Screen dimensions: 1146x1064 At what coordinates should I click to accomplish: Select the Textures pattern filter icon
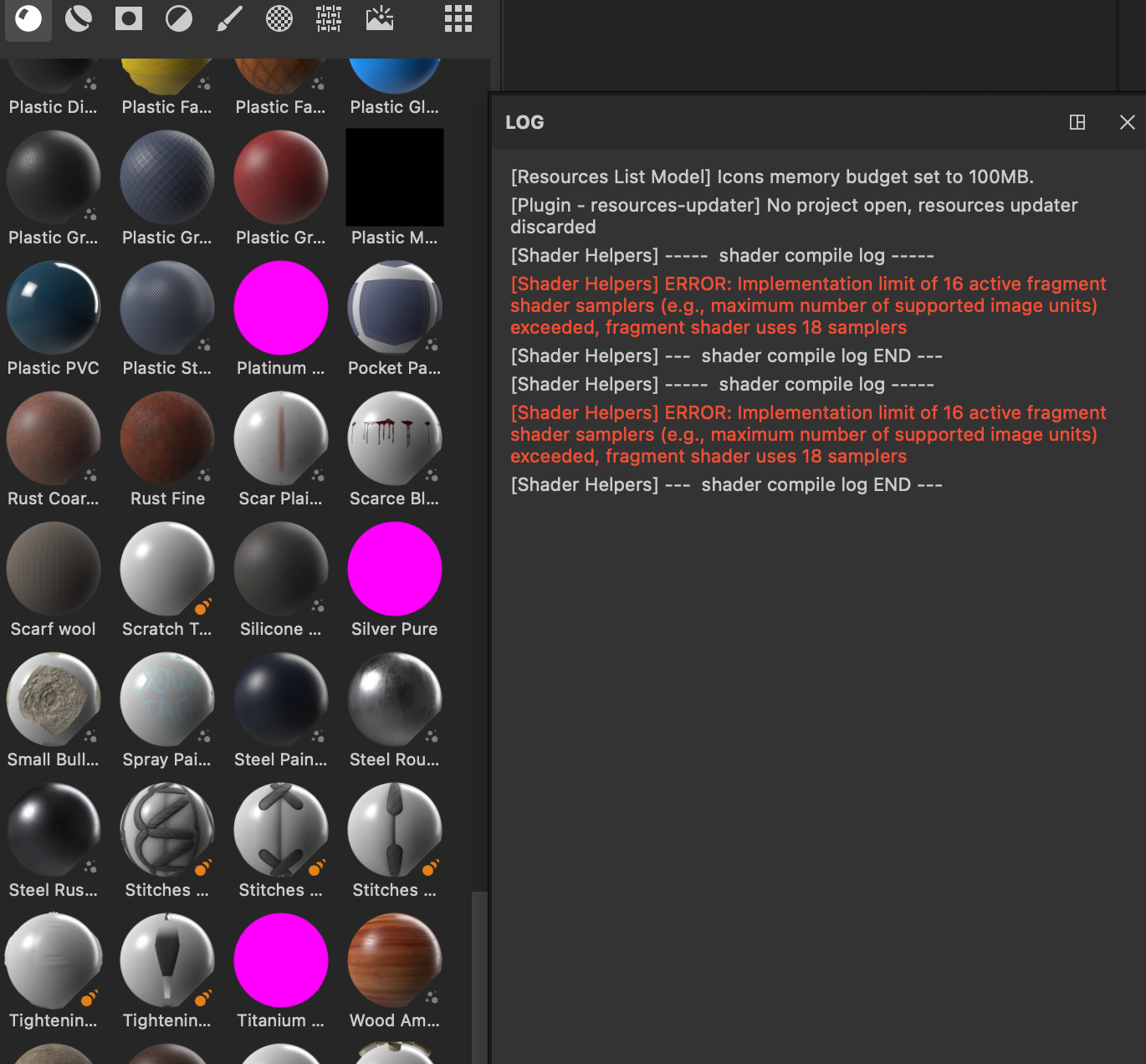click(x=330, y=18)
